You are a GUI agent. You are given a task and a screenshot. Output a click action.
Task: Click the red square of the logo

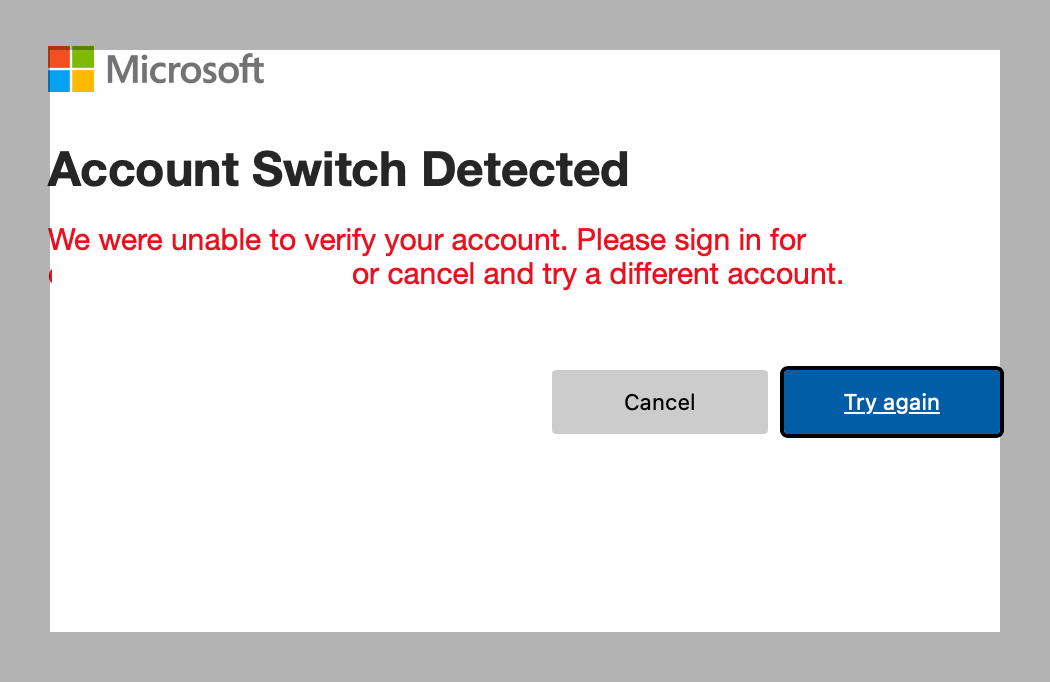point(59,57)
